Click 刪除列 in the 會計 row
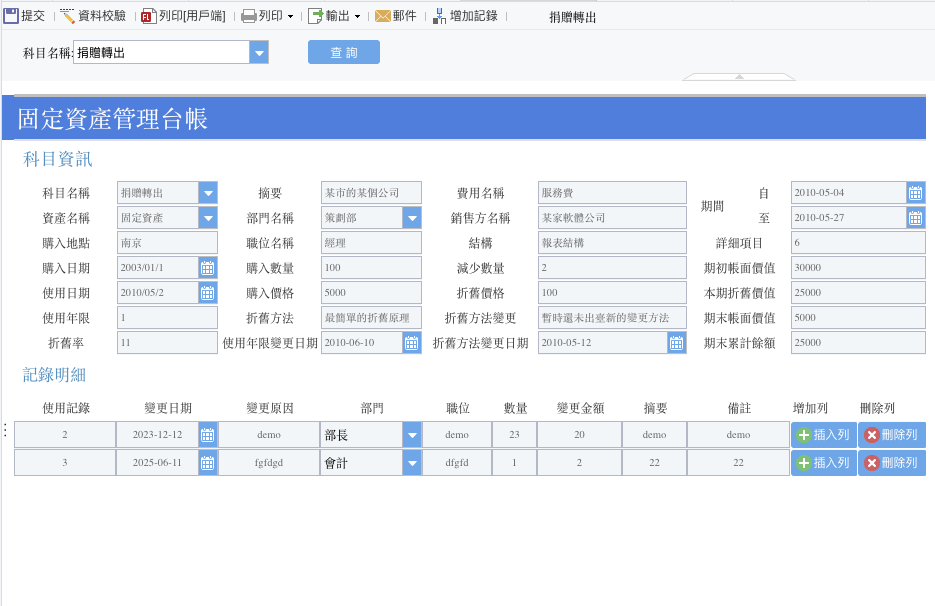This screenshot has height=606, width=935. (x=891, y=463)
